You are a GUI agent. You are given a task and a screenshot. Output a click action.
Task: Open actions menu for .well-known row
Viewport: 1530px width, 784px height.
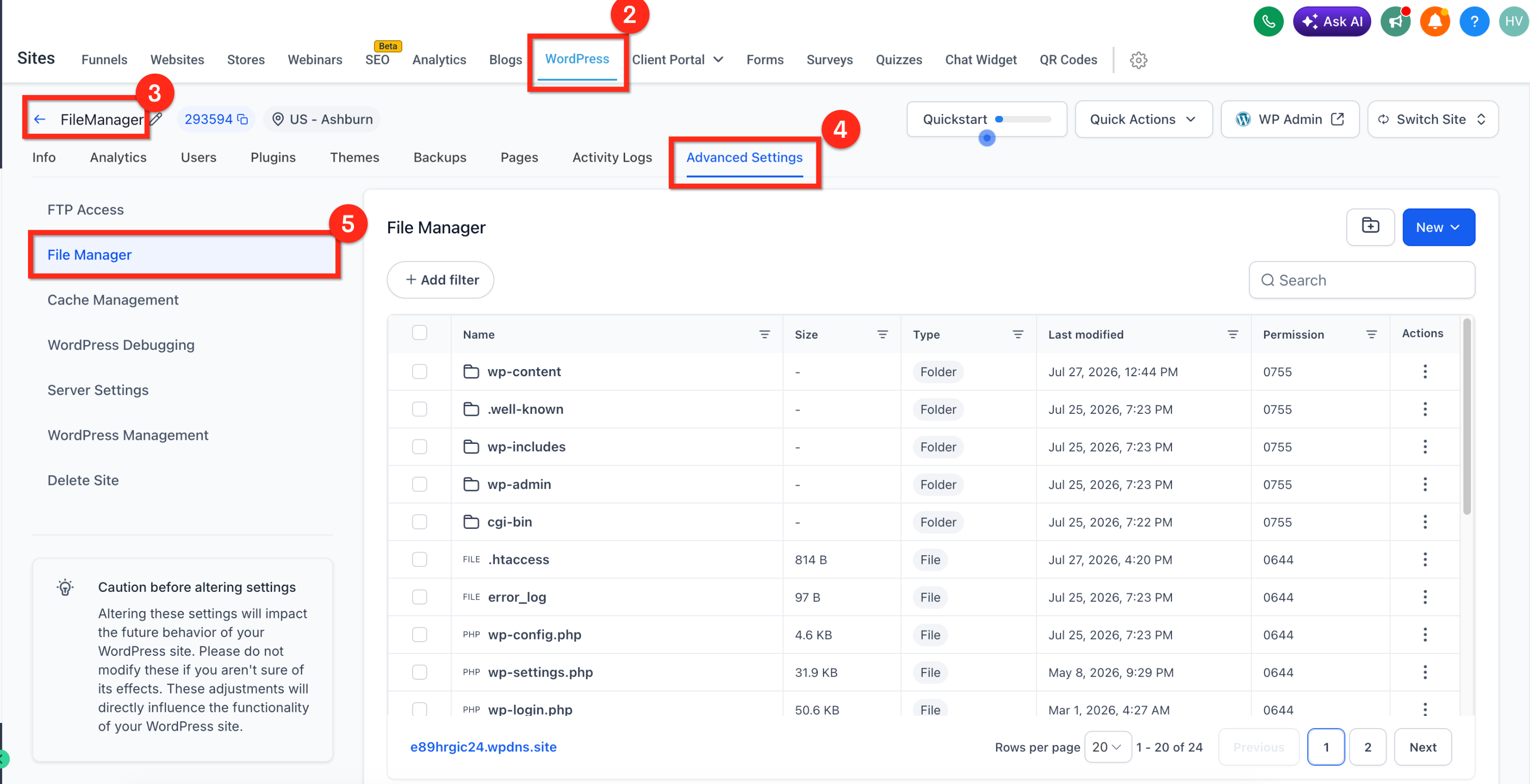point(1425,409)
